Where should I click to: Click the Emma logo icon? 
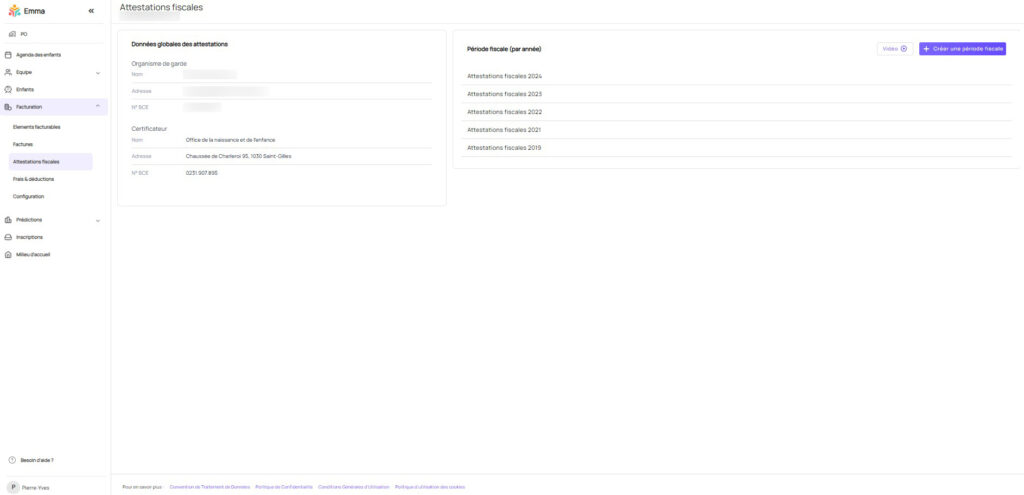[14, 11]
